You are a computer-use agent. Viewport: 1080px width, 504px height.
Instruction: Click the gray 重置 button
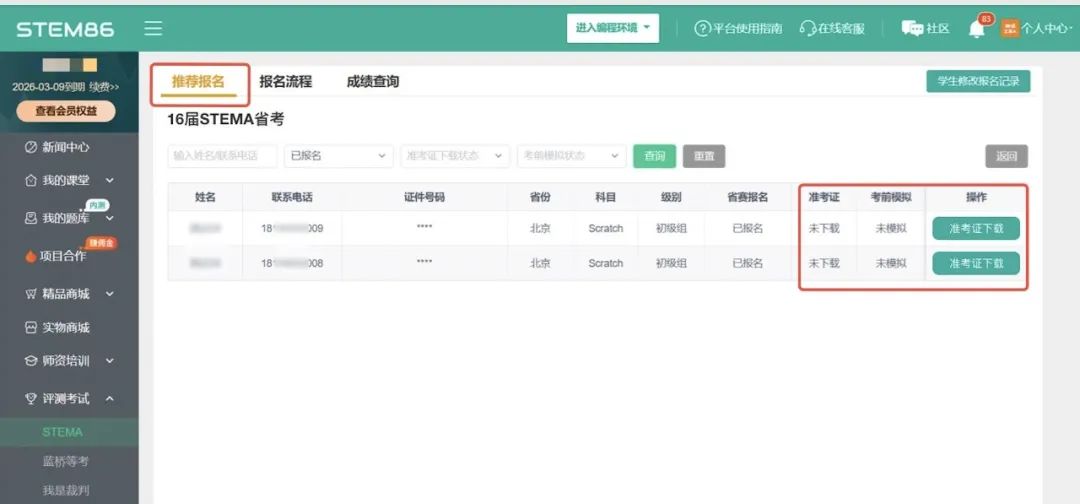(x=704, y=156)
